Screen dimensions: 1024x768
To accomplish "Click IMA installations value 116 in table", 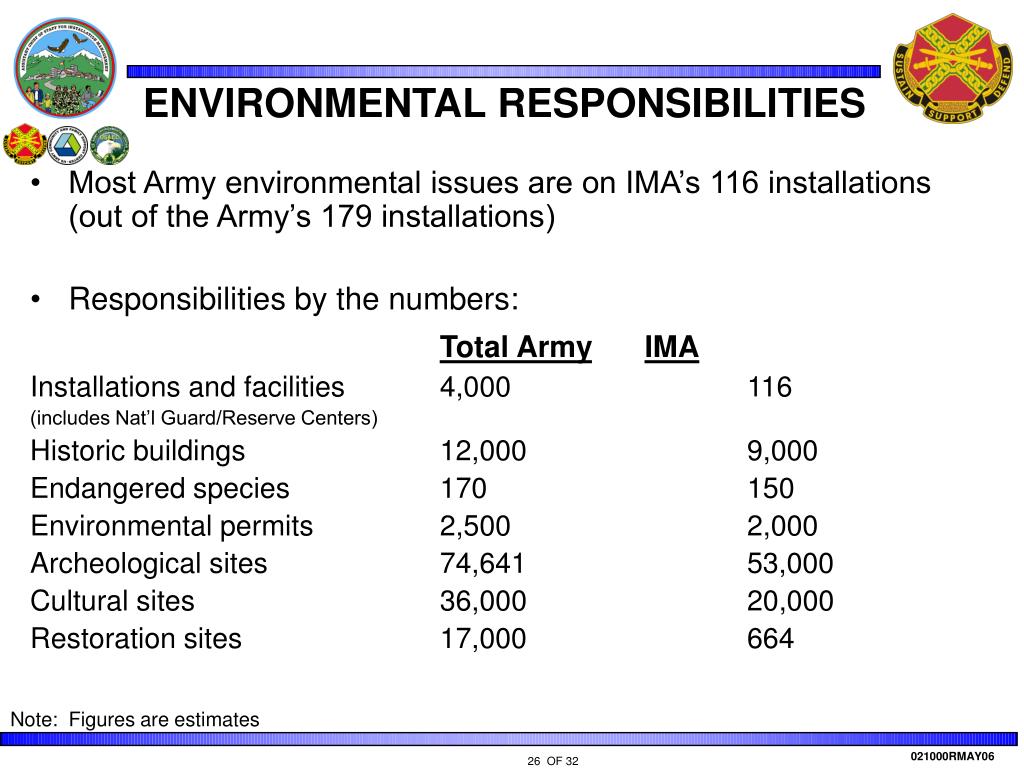I will click(770, 387).
